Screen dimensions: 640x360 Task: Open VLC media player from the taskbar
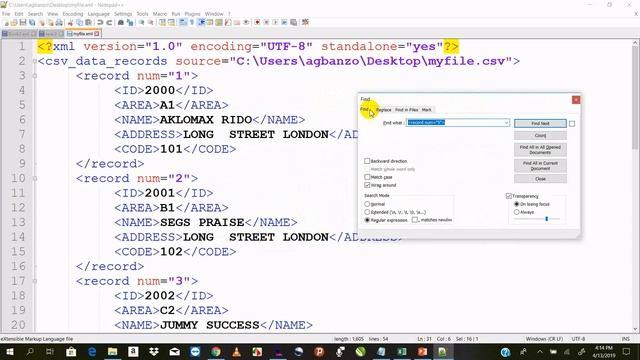[x=237, y=351]
